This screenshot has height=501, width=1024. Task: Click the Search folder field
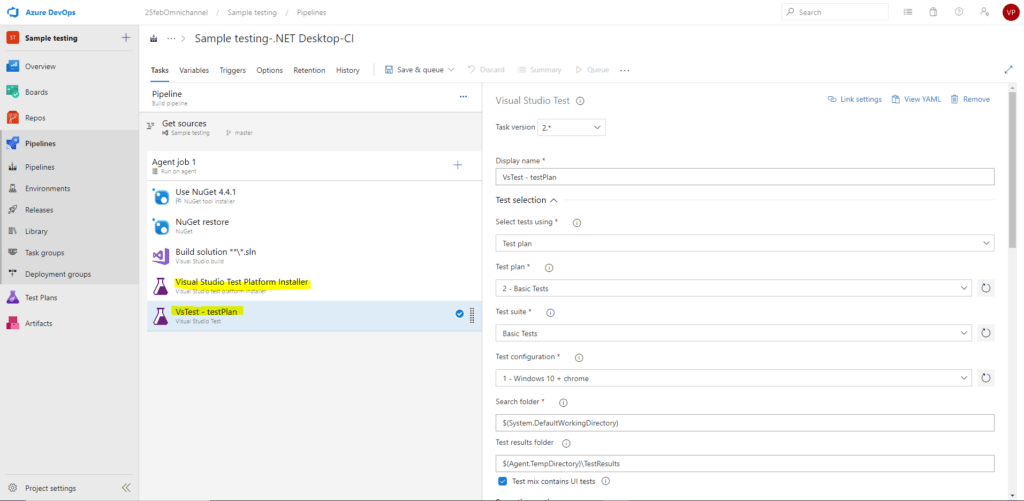tap(745, 423)
